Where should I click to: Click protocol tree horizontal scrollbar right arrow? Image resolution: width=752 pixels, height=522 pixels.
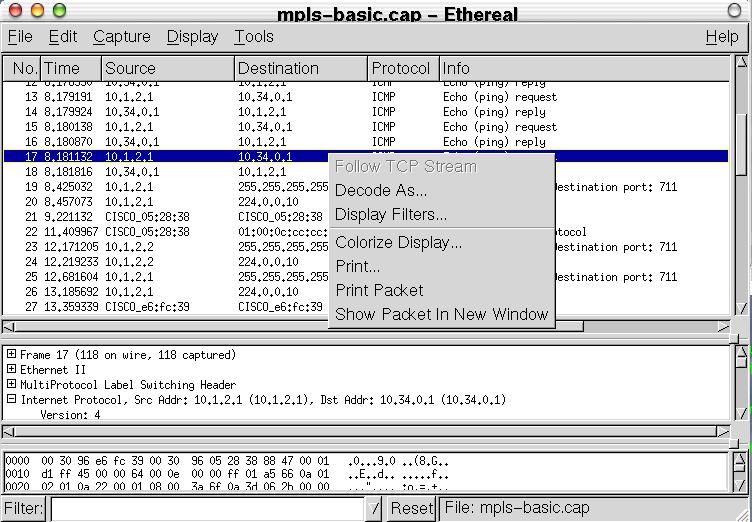click(x=723, y=431)
